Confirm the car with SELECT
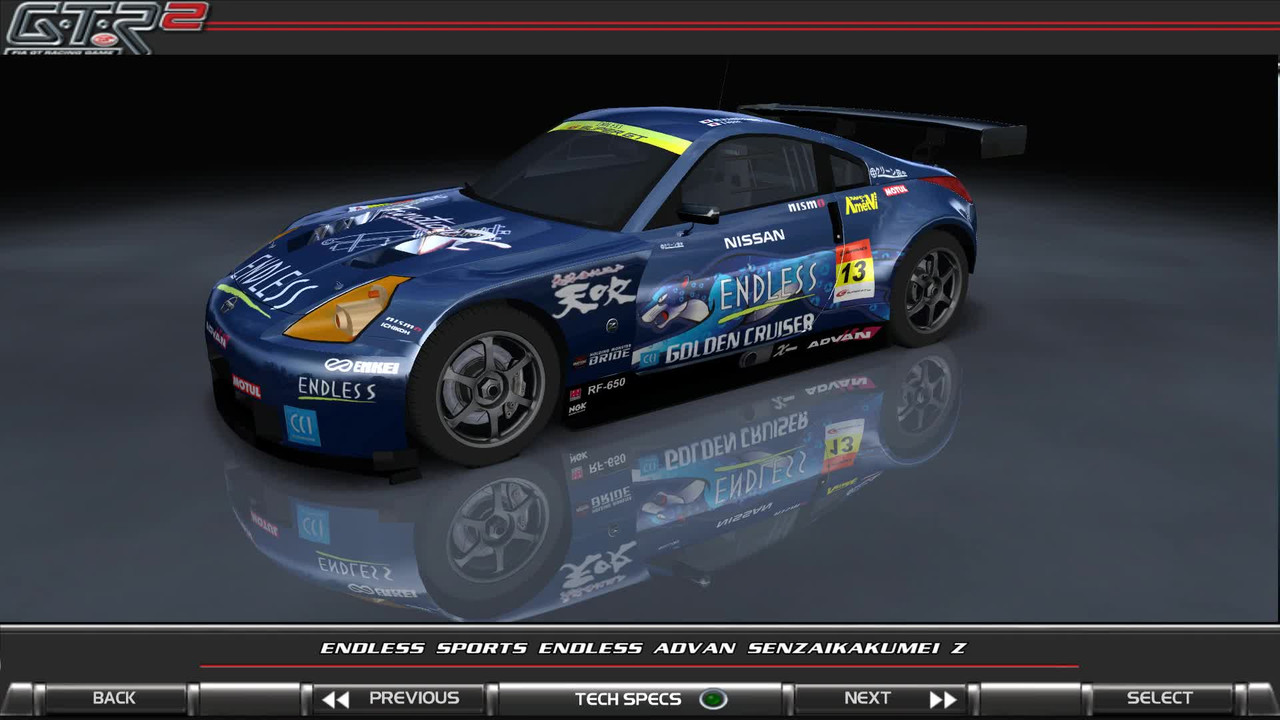This screenshot has height=720, width=1280. point(1160,698)
